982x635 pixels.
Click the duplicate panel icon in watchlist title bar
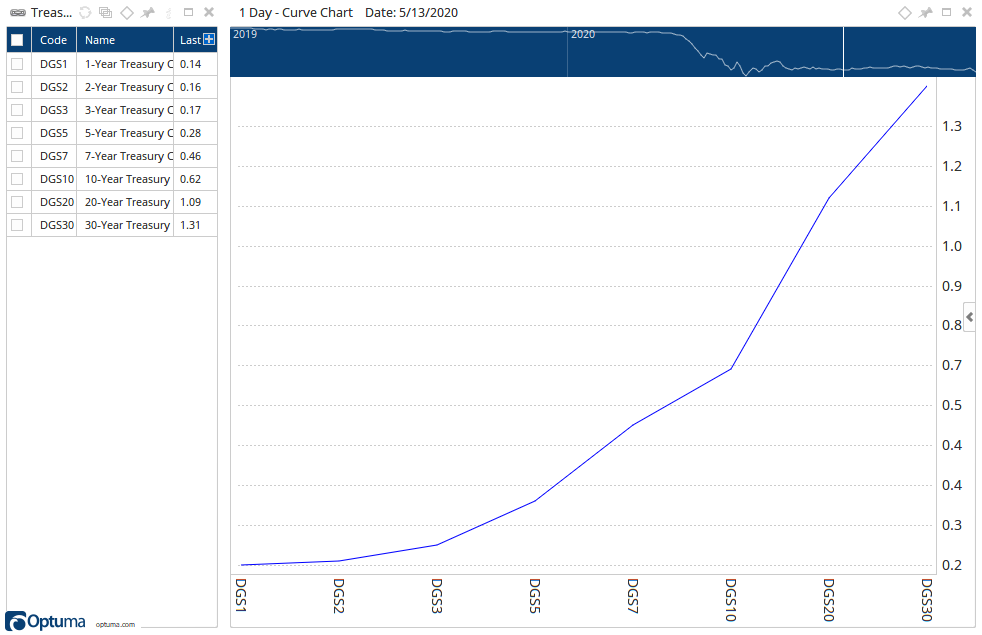pyautogui.click(x=105, y=12)
